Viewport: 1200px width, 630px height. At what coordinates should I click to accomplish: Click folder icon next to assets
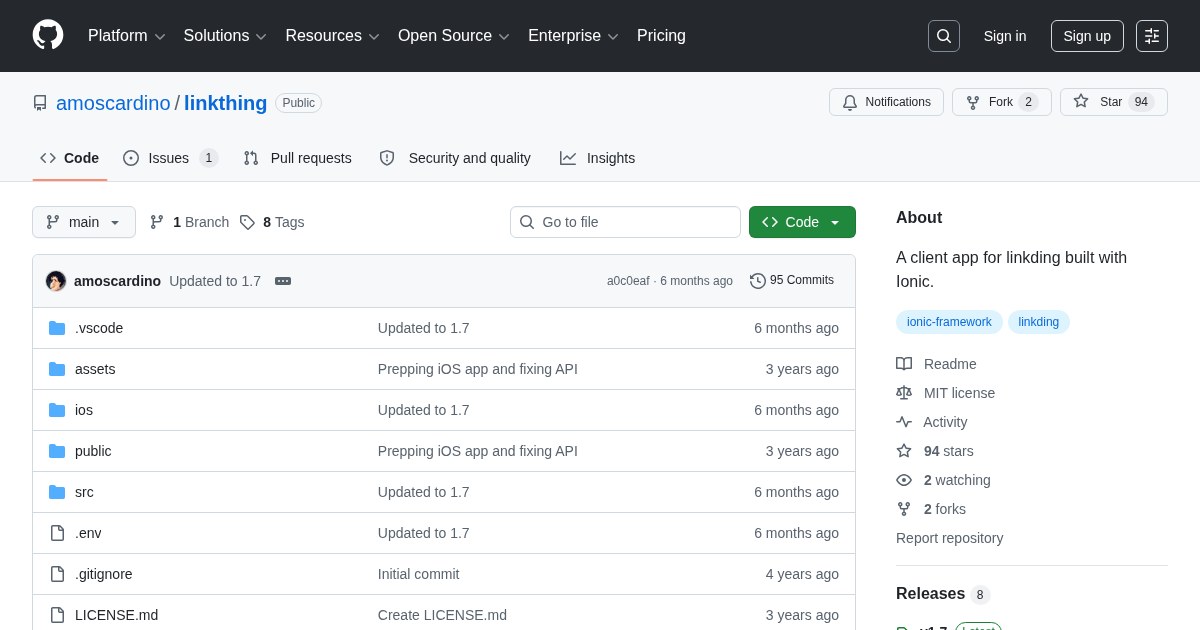pos(57,369)
